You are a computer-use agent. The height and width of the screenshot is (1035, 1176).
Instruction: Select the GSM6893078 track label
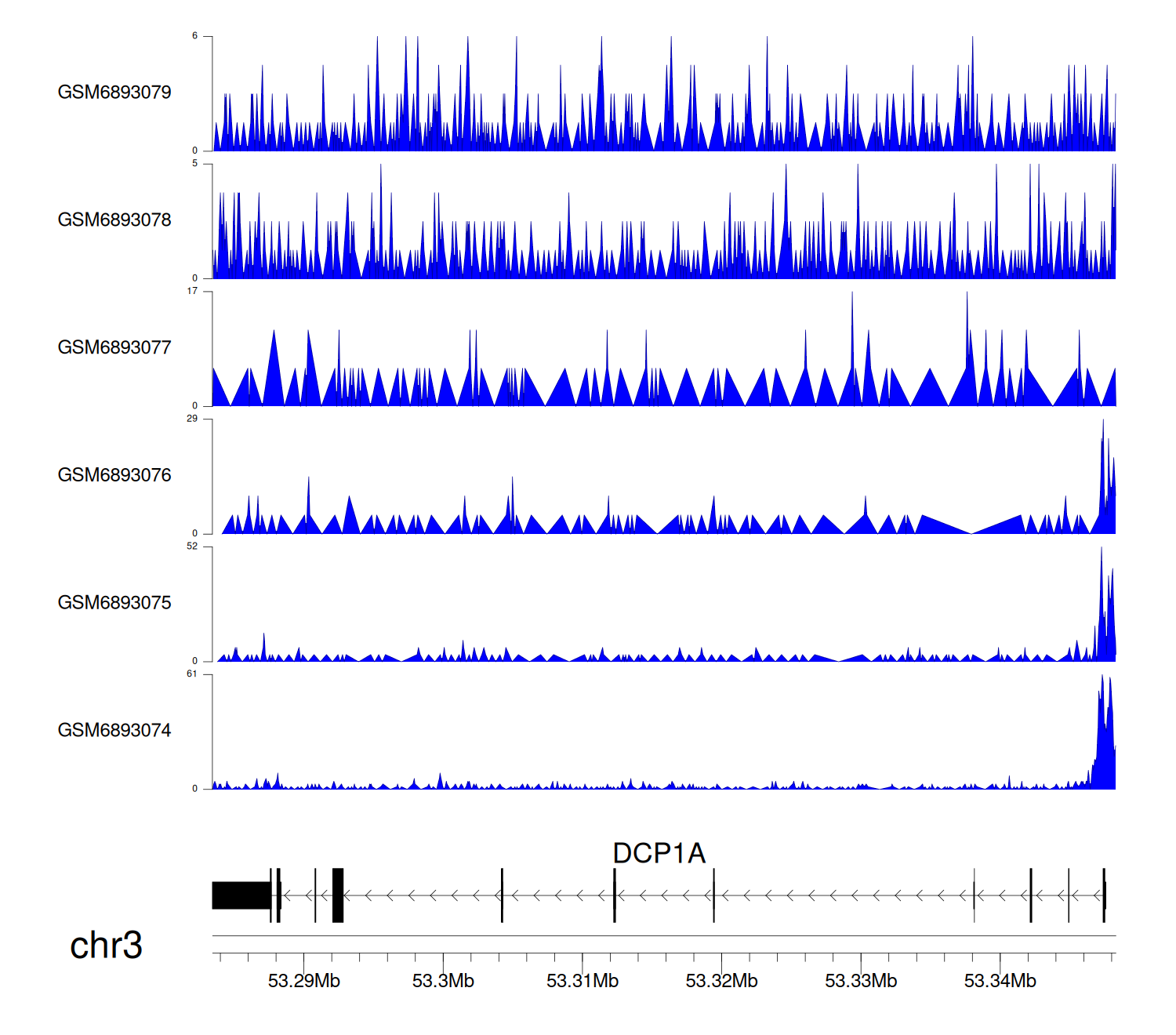click(114, 220)
